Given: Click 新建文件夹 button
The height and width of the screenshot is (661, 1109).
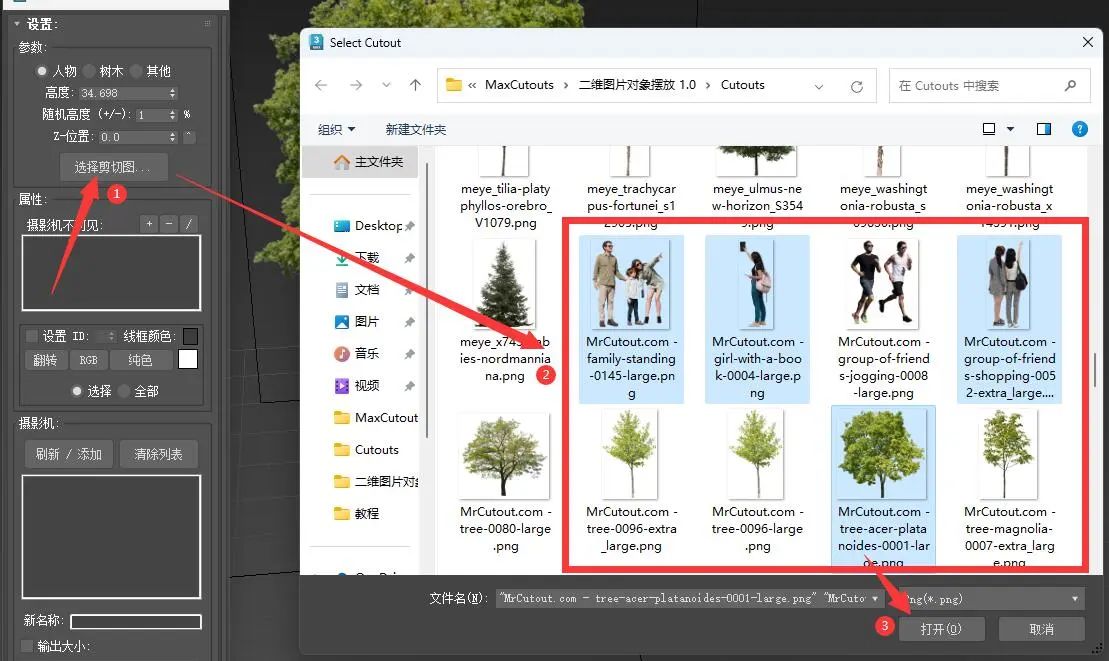Looking at the screenshot, I should point(415,129).
